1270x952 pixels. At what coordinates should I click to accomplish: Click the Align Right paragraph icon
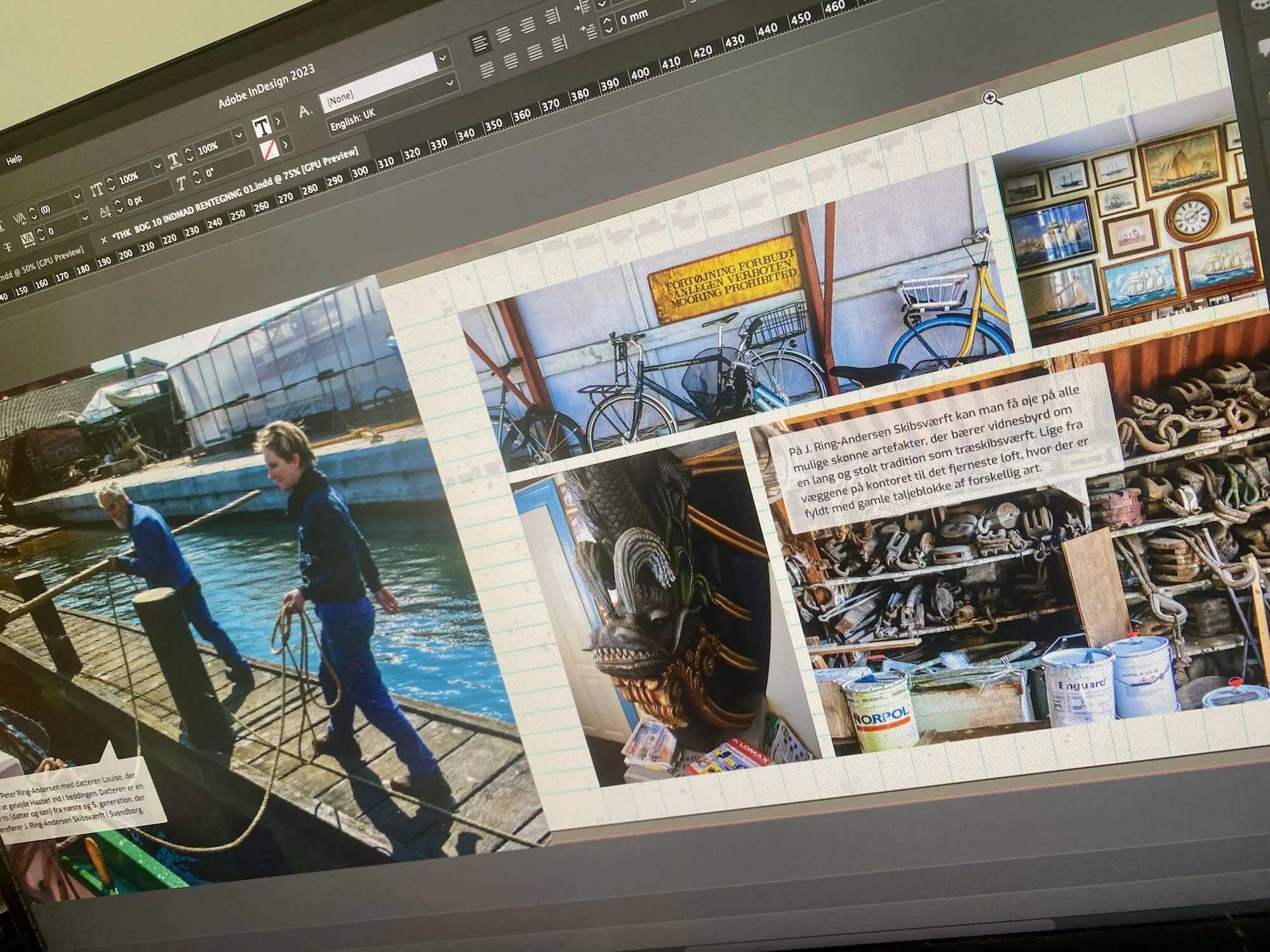(528, 26)
